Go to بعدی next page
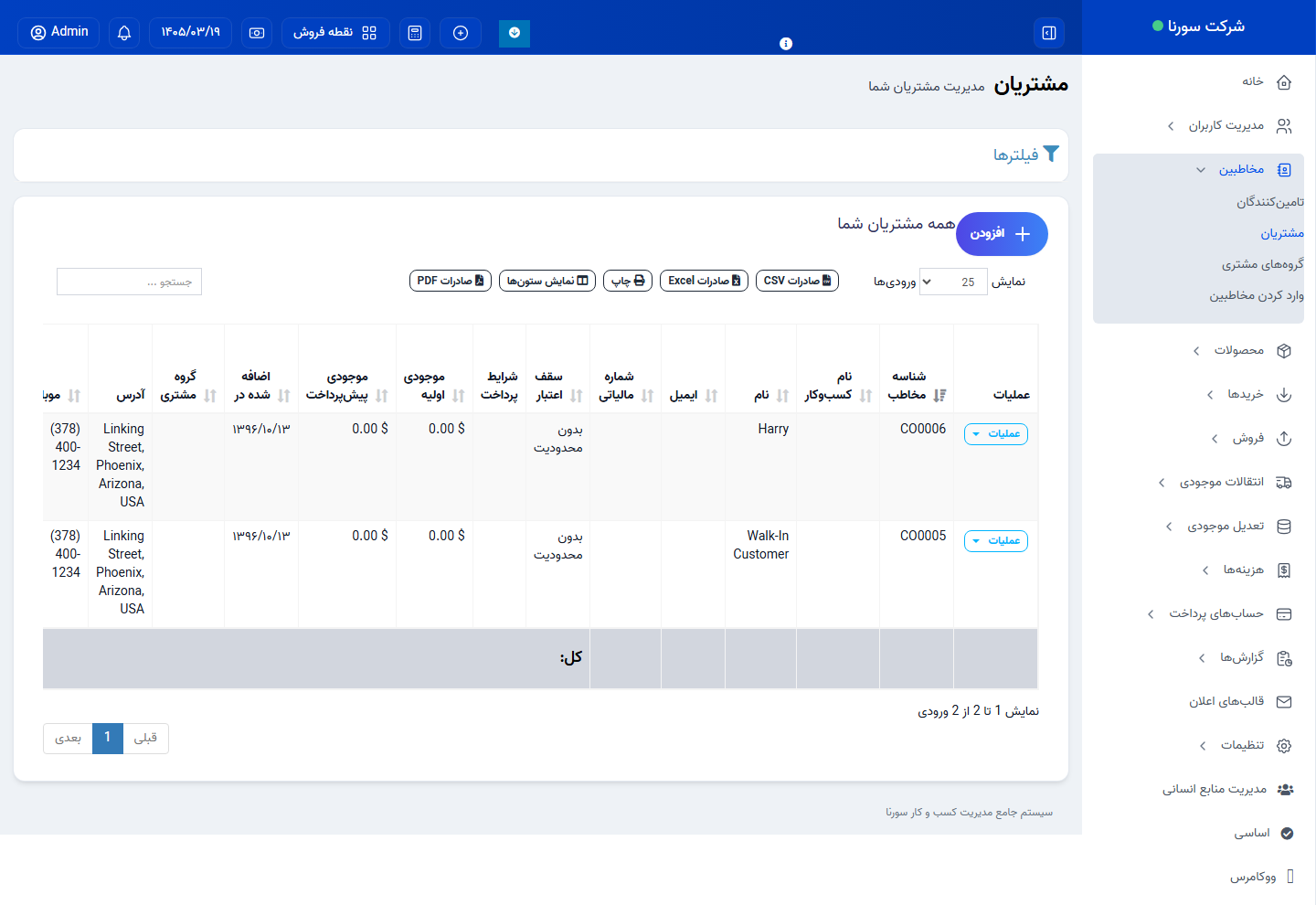The image size is (1316, 905). click(x=68, y=739)
